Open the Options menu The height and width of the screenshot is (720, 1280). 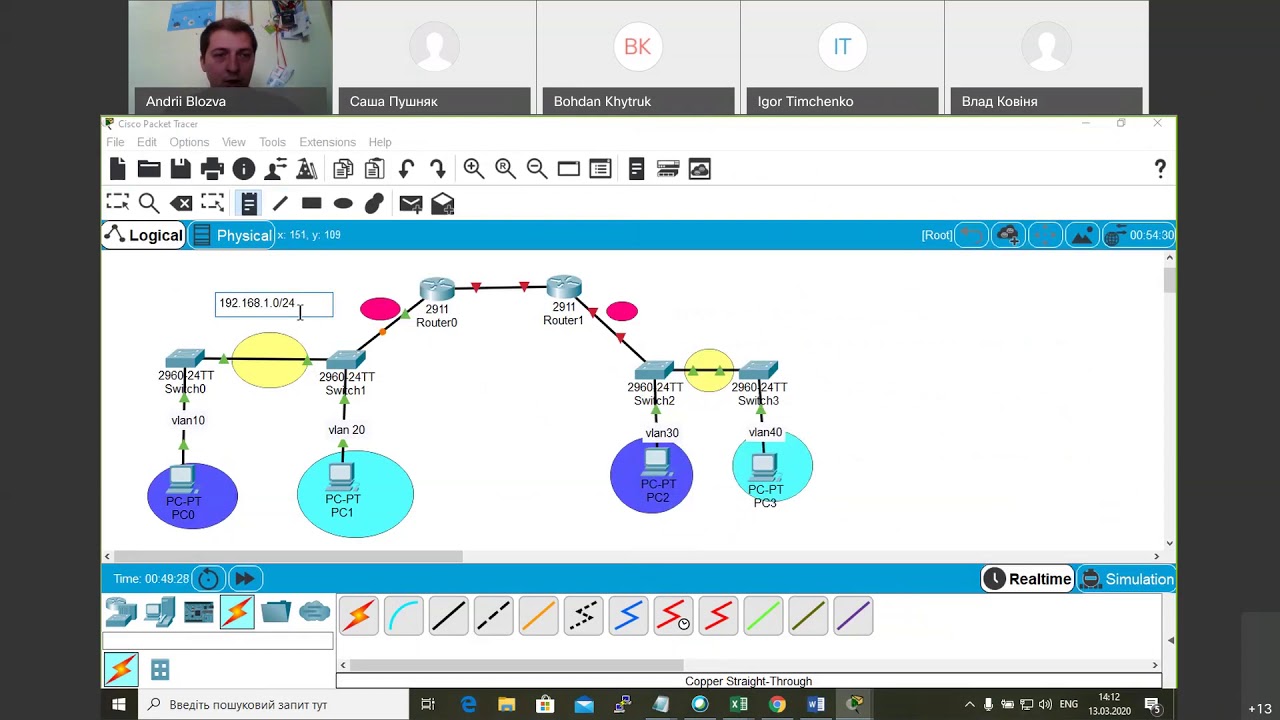click(189, 142)
